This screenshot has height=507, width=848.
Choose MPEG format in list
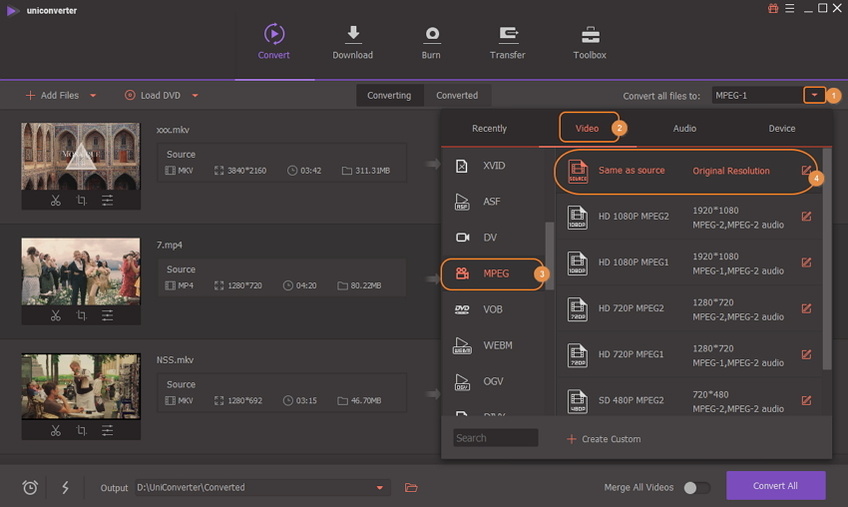tap(493, 274)
